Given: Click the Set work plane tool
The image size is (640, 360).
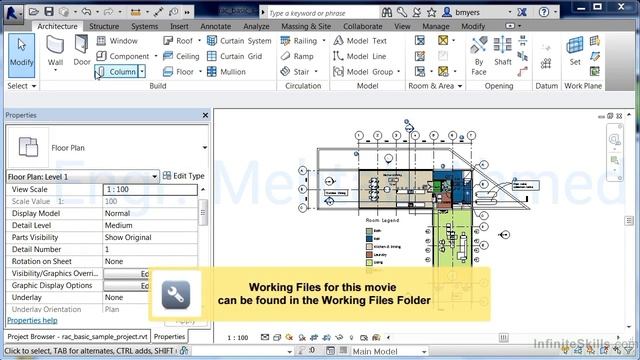Looking at the screenshot, I should click(575, 51).
